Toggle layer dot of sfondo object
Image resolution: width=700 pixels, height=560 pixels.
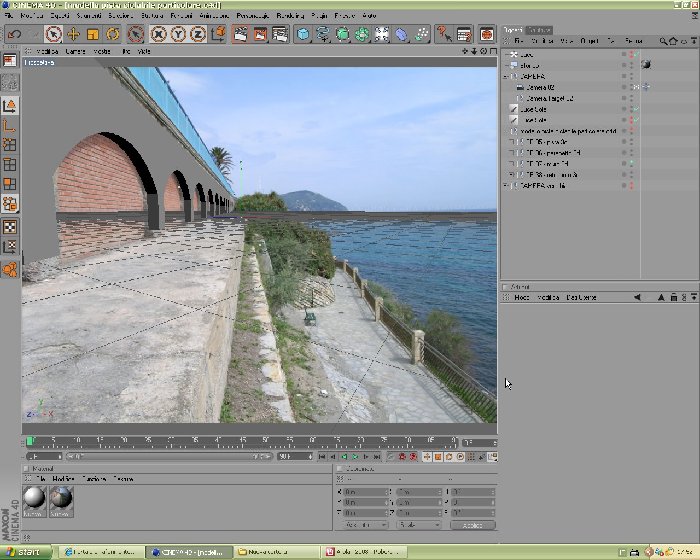(x=624, y=66)
